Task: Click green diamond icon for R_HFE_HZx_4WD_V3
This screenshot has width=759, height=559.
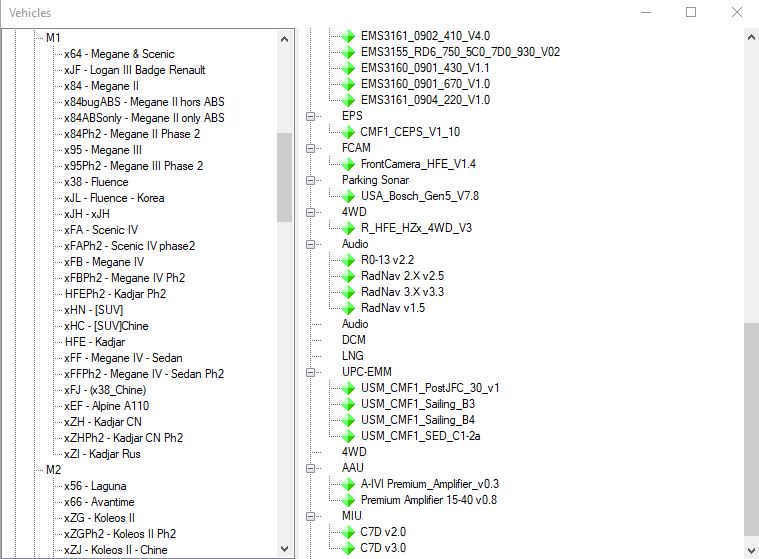Action: click(x=348, y=228)
